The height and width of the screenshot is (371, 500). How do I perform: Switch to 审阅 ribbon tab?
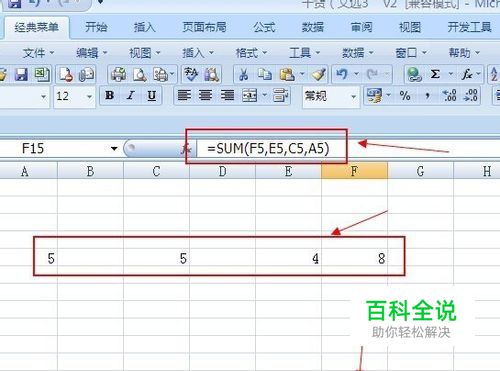pyautogui.click(x=361, y=27)
